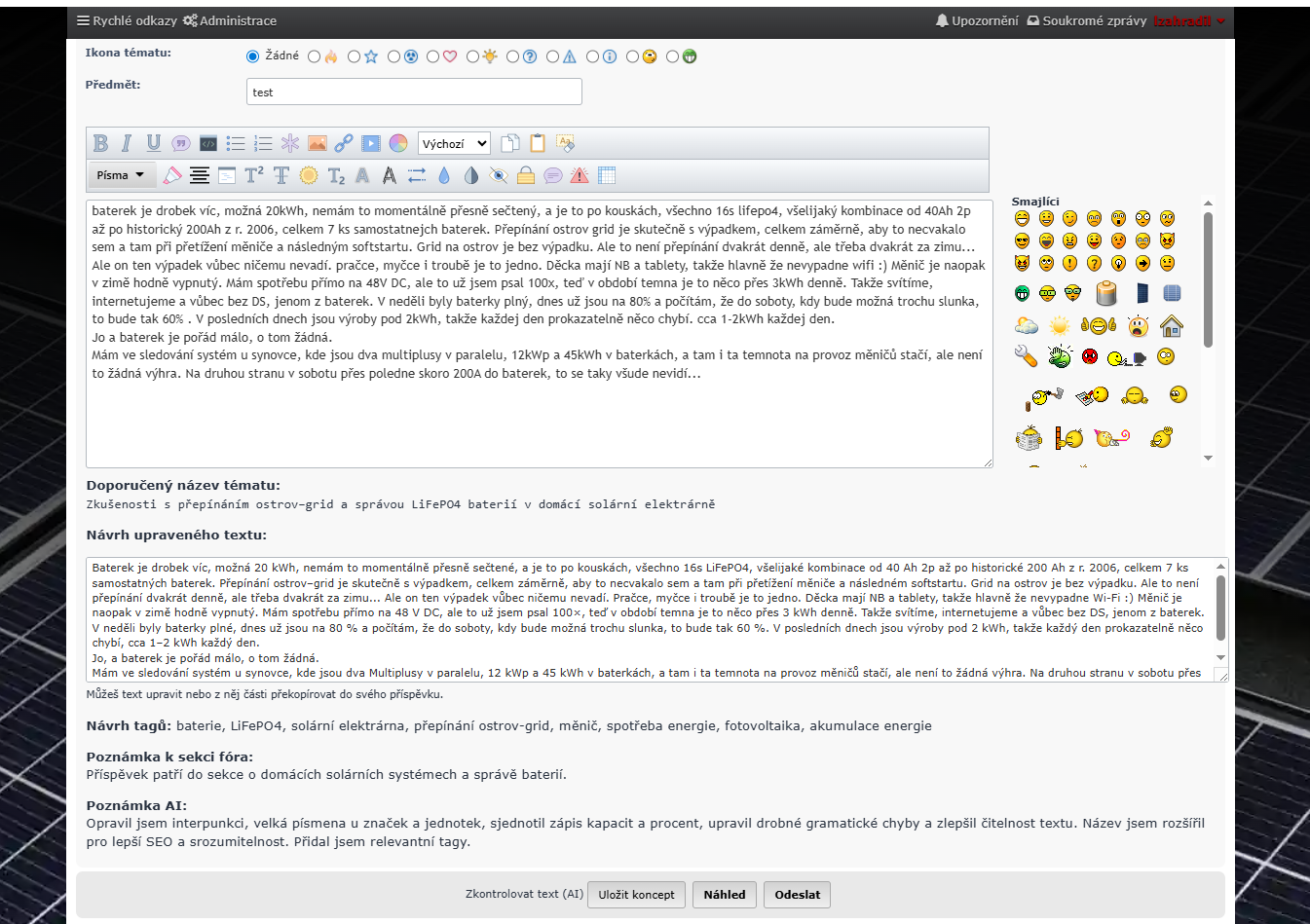Apply superscript with the T² icon
The height and width of the screenshot is (924, 1310).
[x=254, y=175]
